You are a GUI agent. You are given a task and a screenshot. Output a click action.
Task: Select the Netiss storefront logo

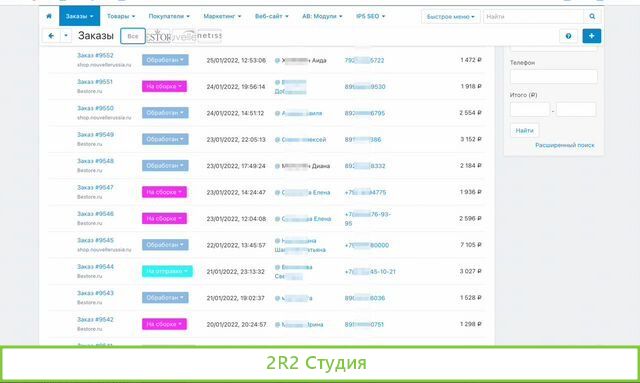209,36
